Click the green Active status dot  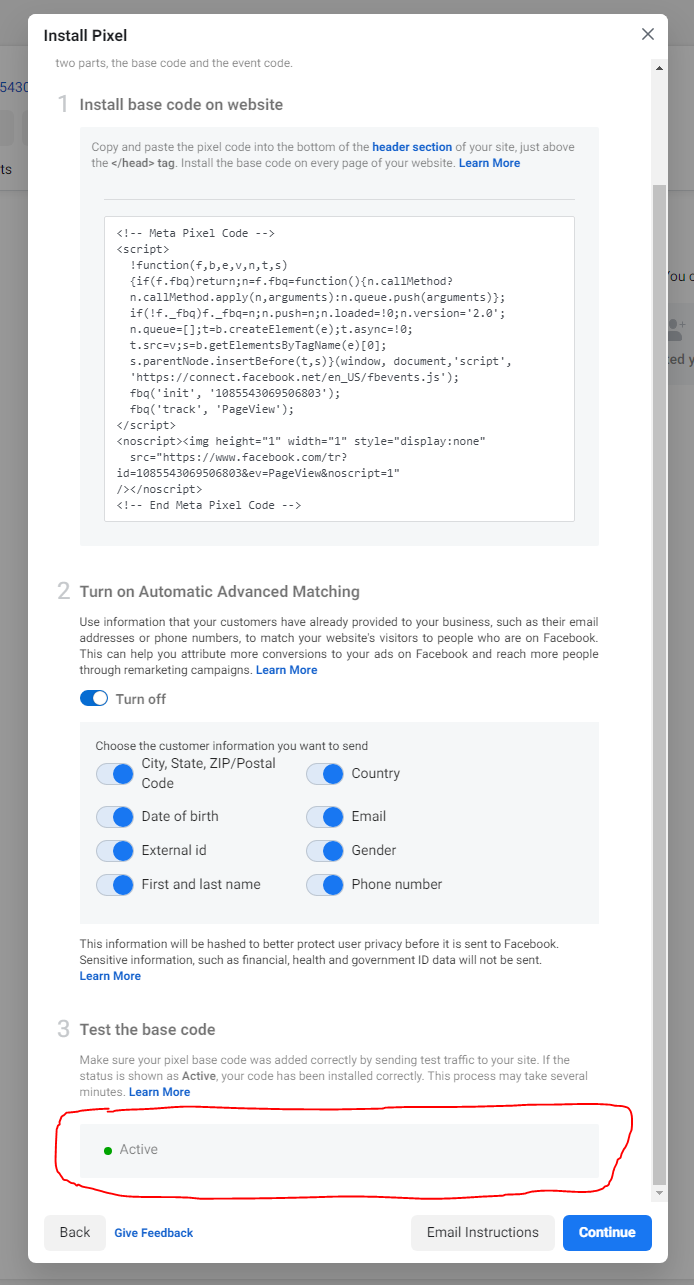[108, 1151]
